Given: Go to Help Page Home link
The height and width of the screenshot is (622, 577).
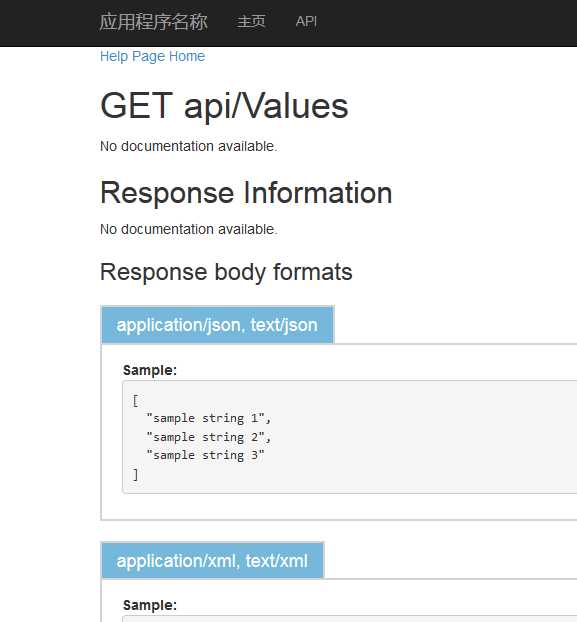Looking at the screenshot, I should (x=152, y=56).
